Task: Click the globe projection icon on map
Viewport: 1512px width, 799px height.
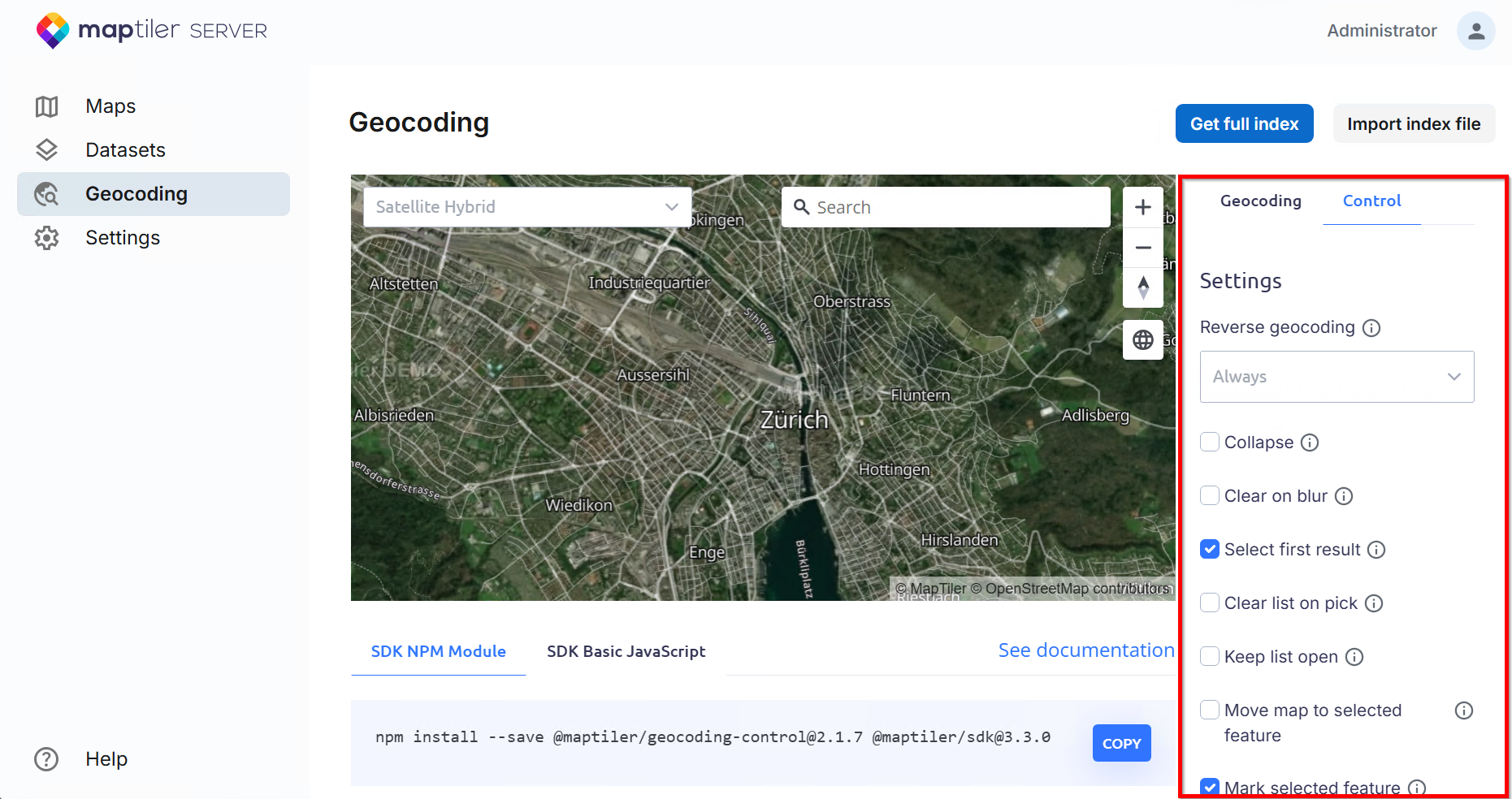Action: (1142, 339)
